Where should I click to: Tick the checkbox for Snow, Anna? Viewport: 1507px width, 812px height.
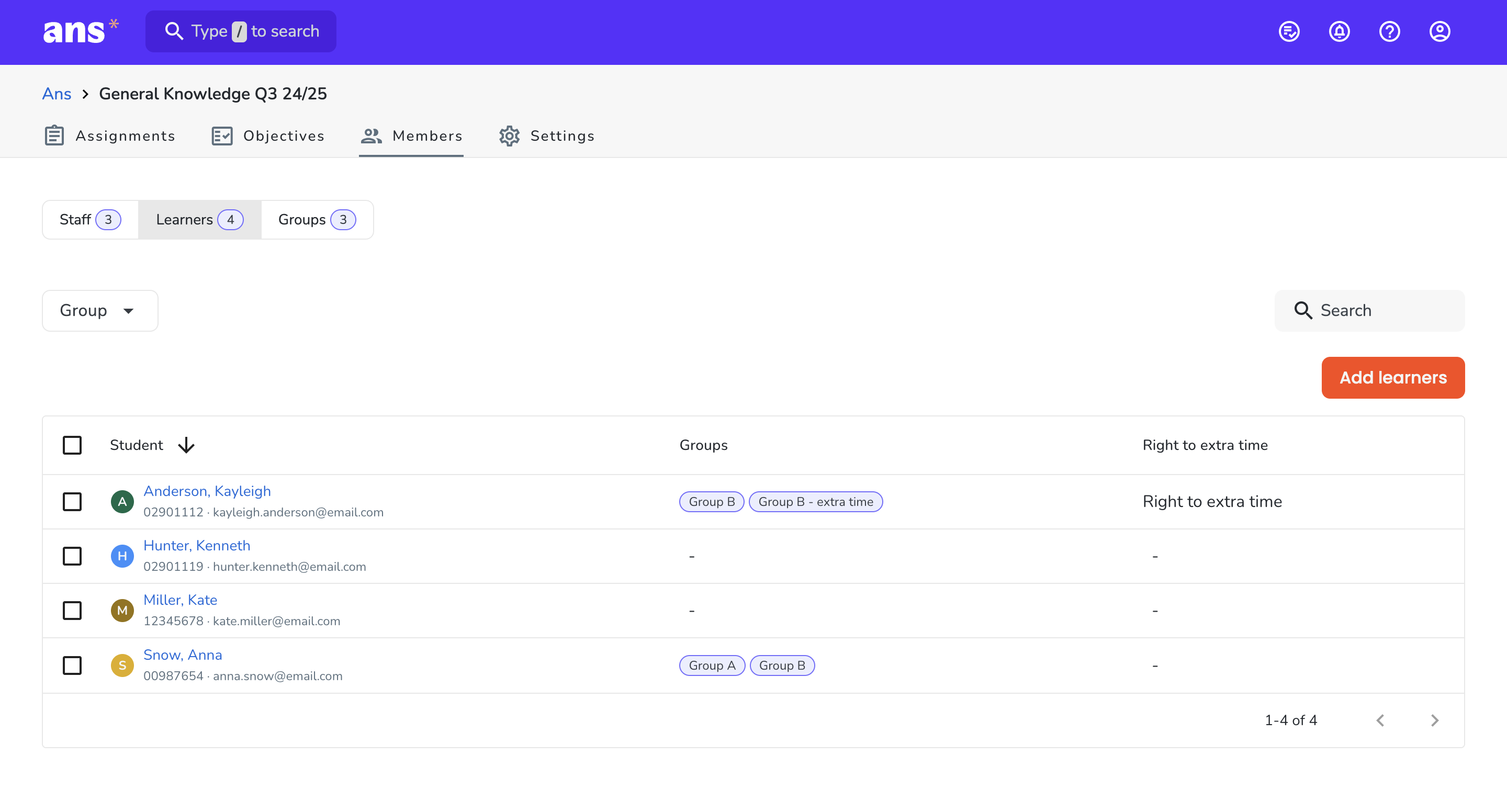[72, 665]
